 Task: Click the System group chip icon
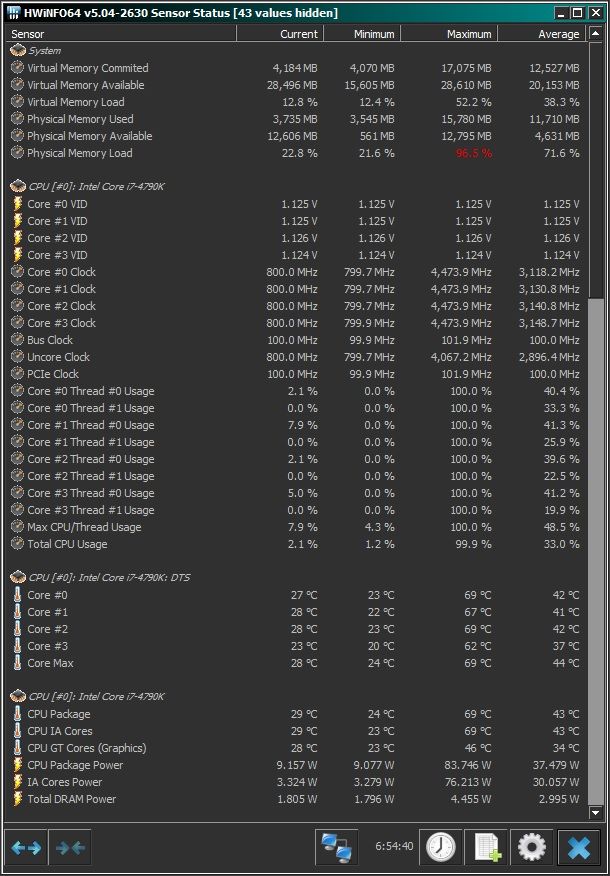click(x=18, y=51)
